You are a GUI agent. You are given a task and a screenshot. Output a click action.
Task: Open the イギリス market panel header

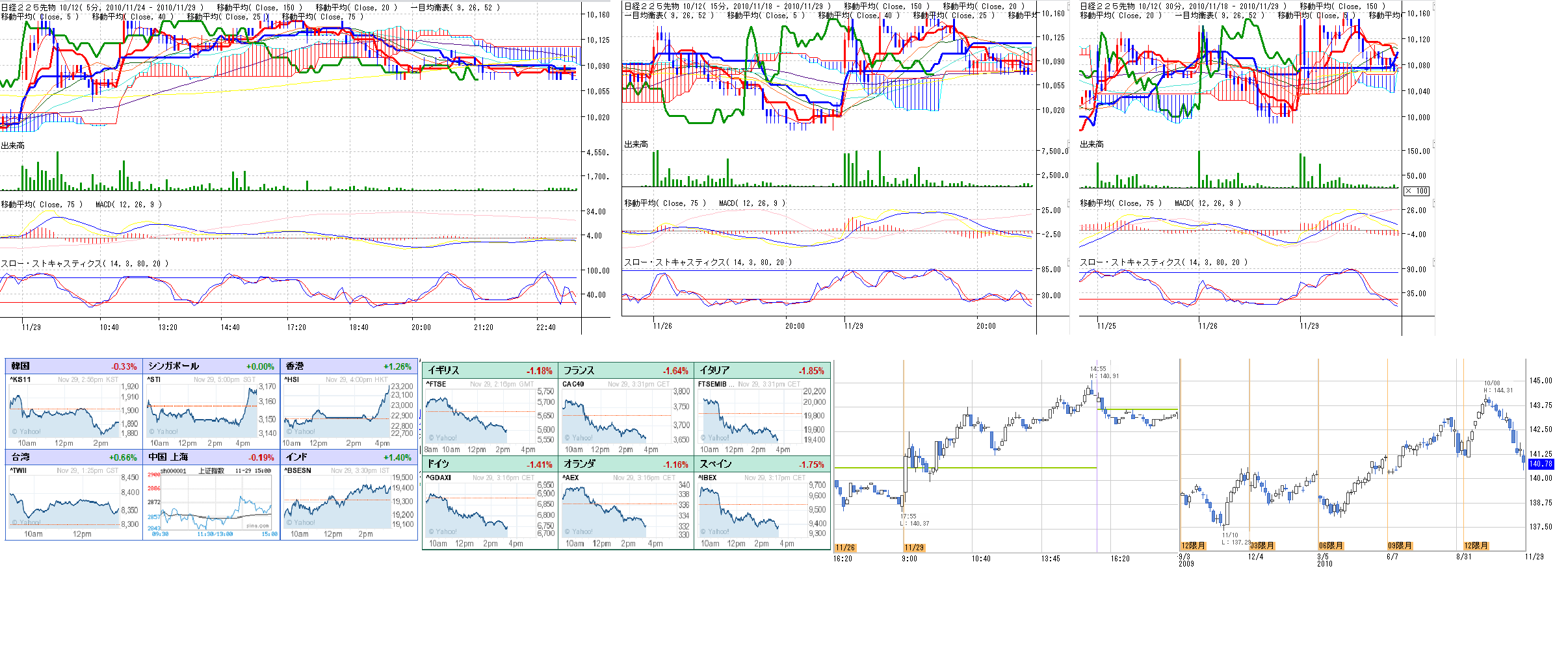(x=490, y=370)
